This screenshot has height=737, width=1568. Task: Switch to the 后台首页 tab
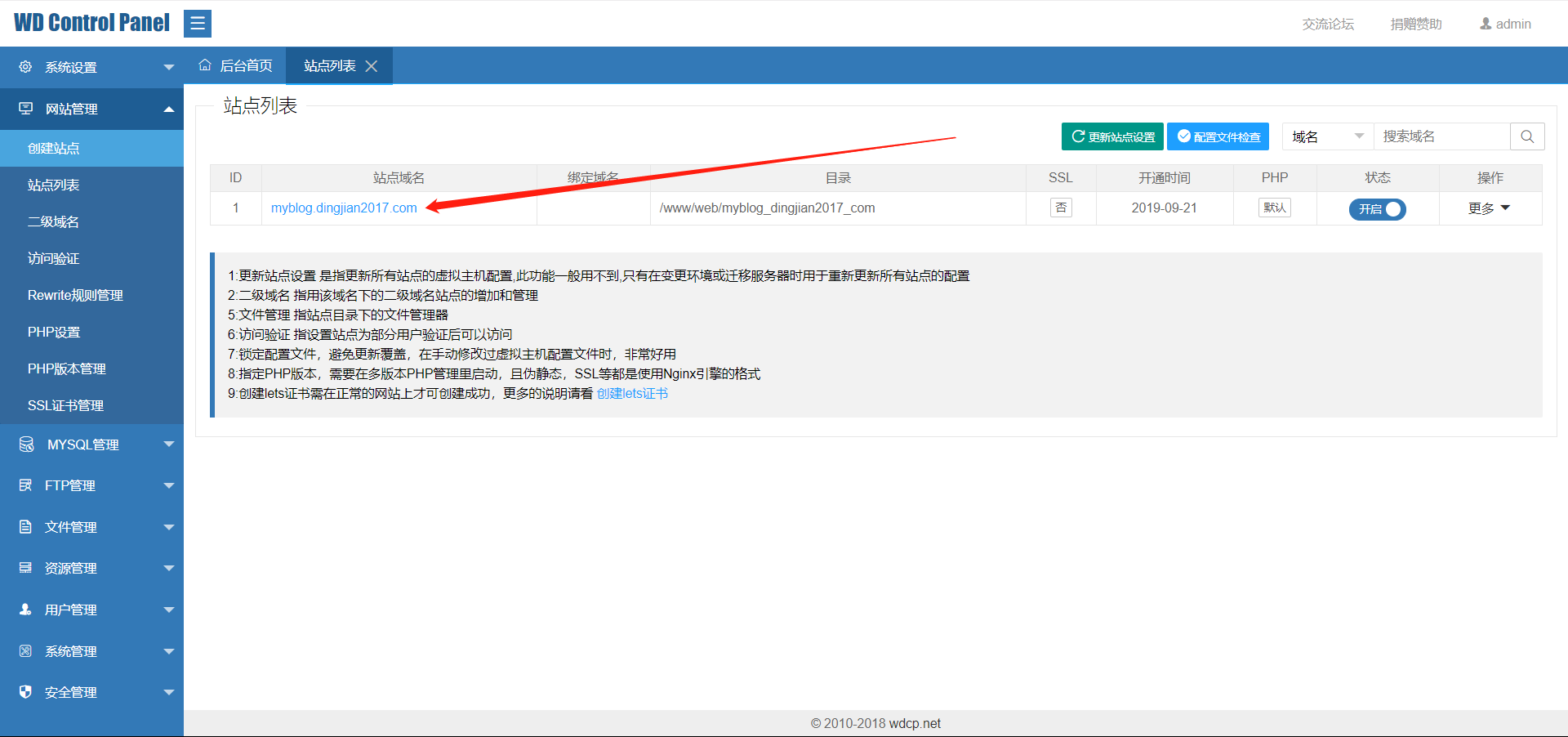(243, 65)
